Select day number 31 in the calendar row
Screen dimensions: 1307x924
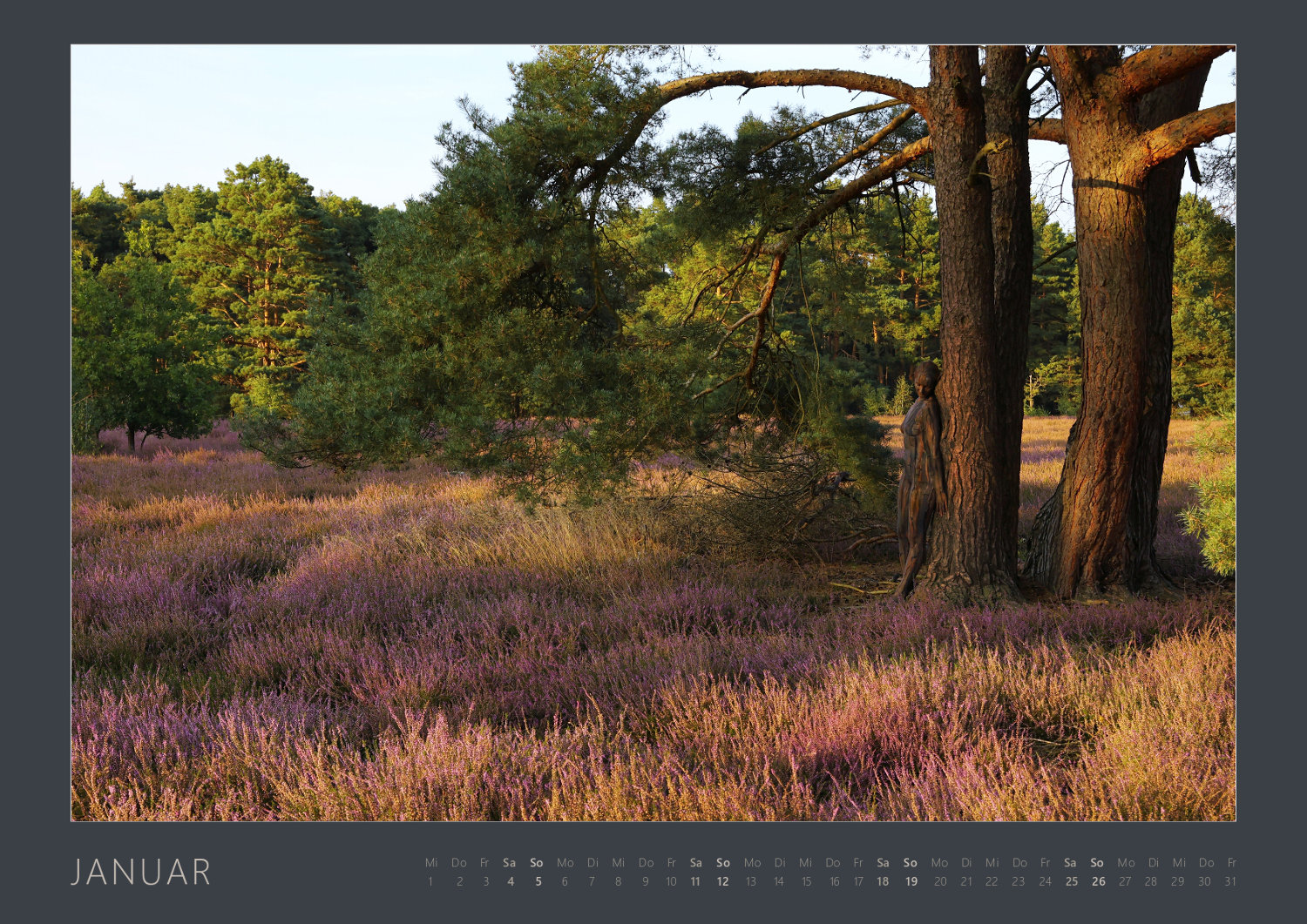[x=1230, y=881]
